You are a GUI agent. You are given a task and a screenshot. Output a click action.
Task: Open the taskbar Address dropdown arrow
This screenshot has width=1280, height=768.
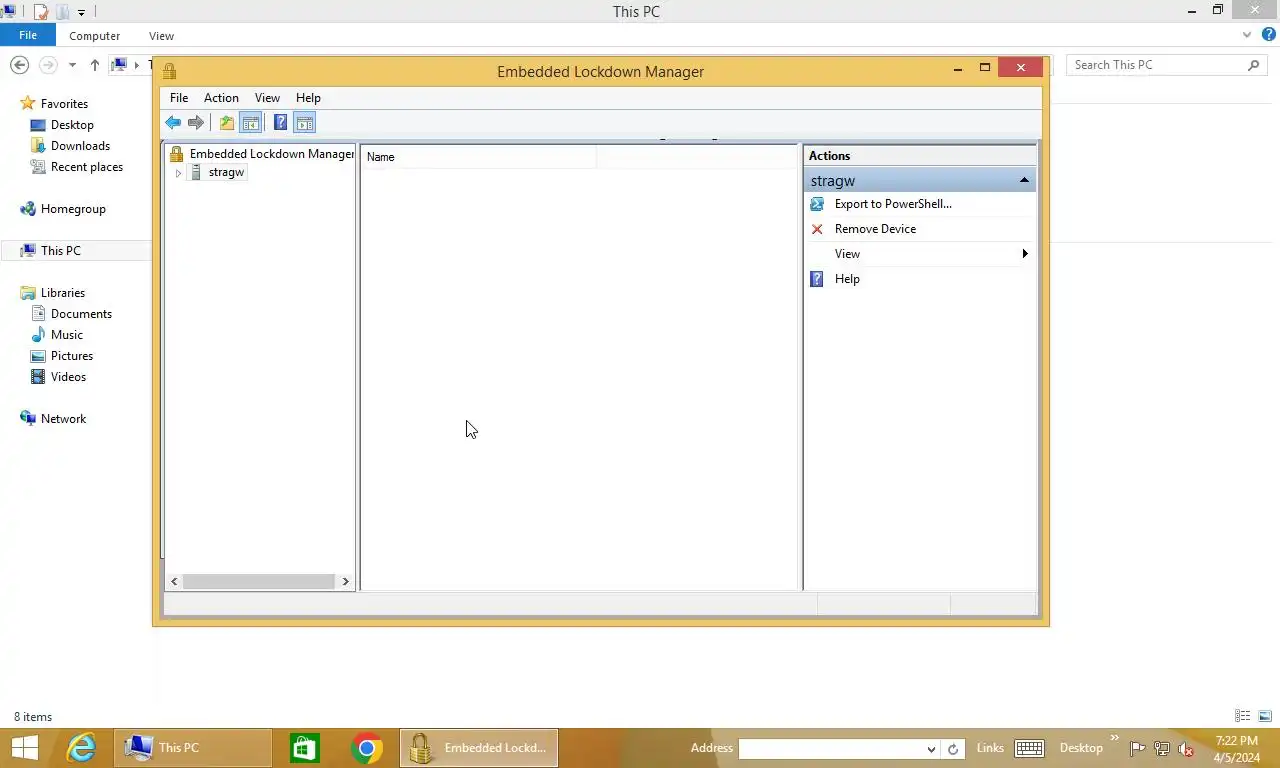(931, 749)
